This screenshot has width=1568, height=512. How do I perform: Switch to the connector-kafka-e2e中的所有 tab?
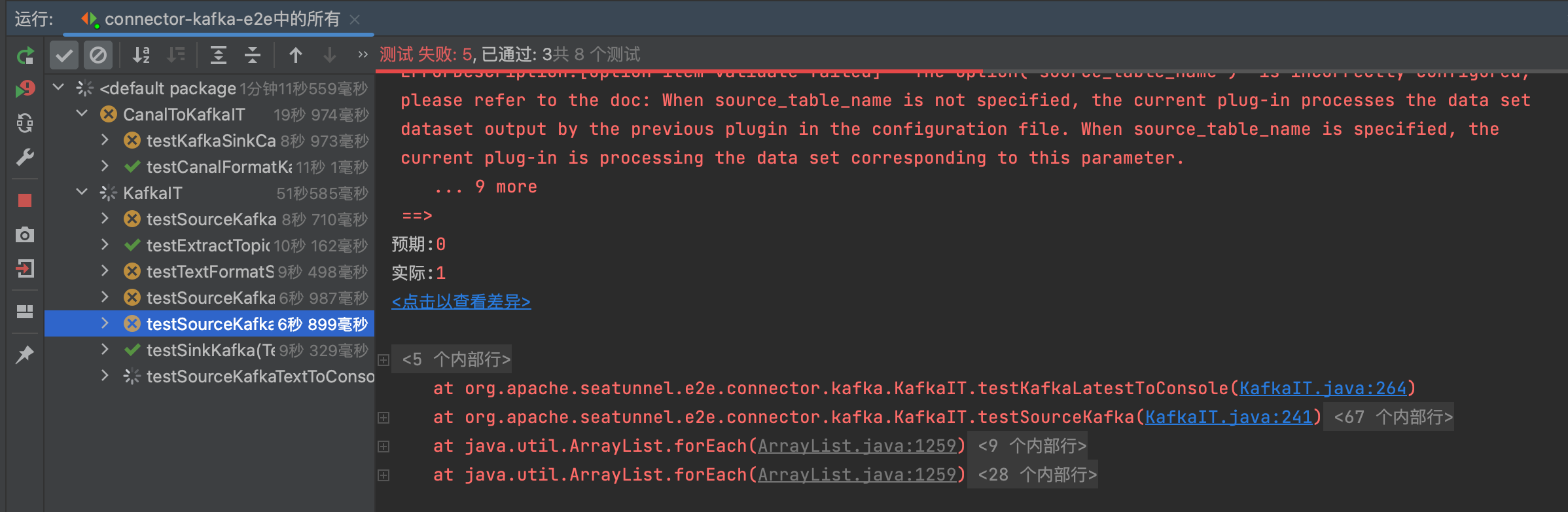(x=216, y=19)
